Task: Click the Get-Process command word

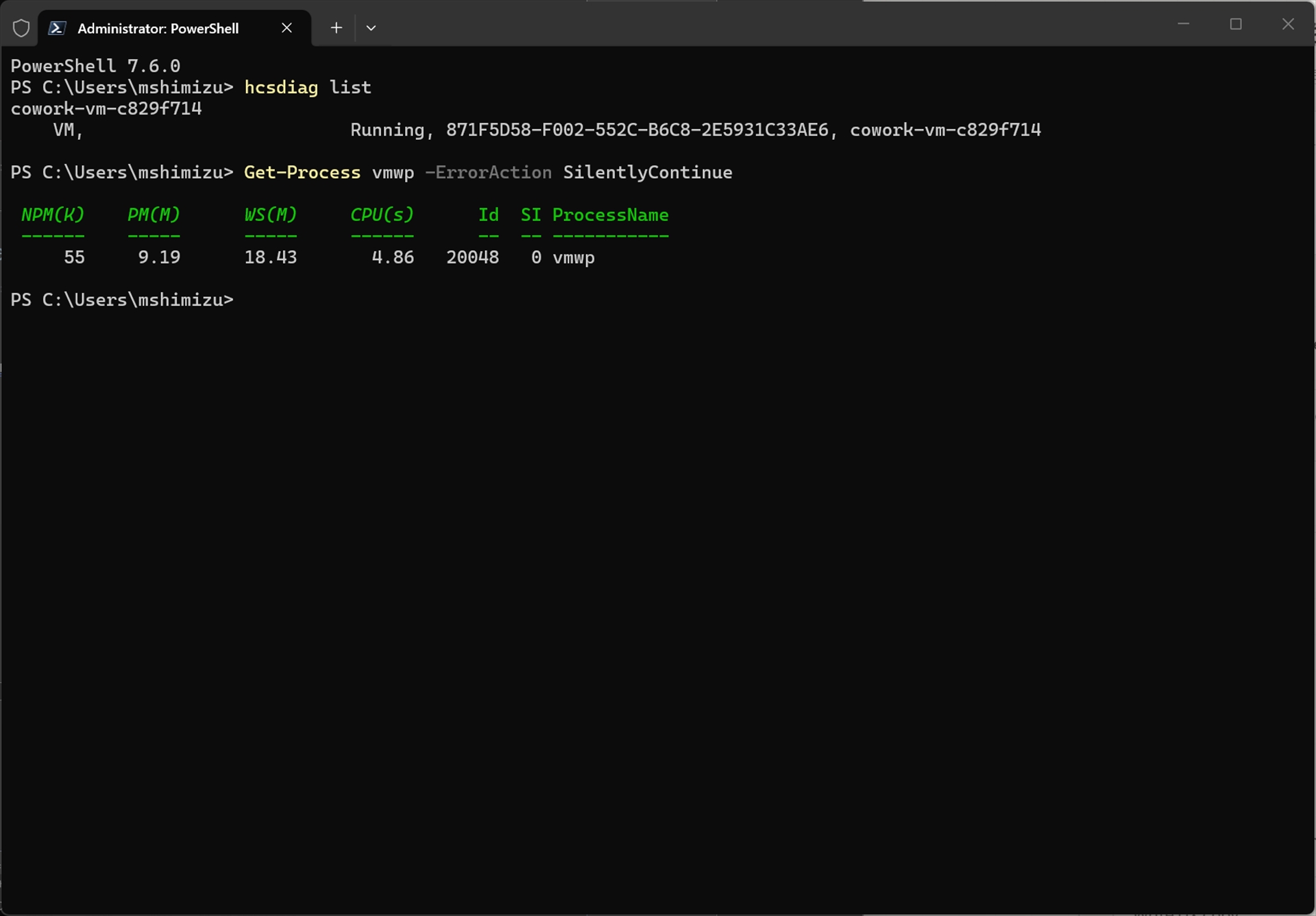Action: (x=302, y=172)
